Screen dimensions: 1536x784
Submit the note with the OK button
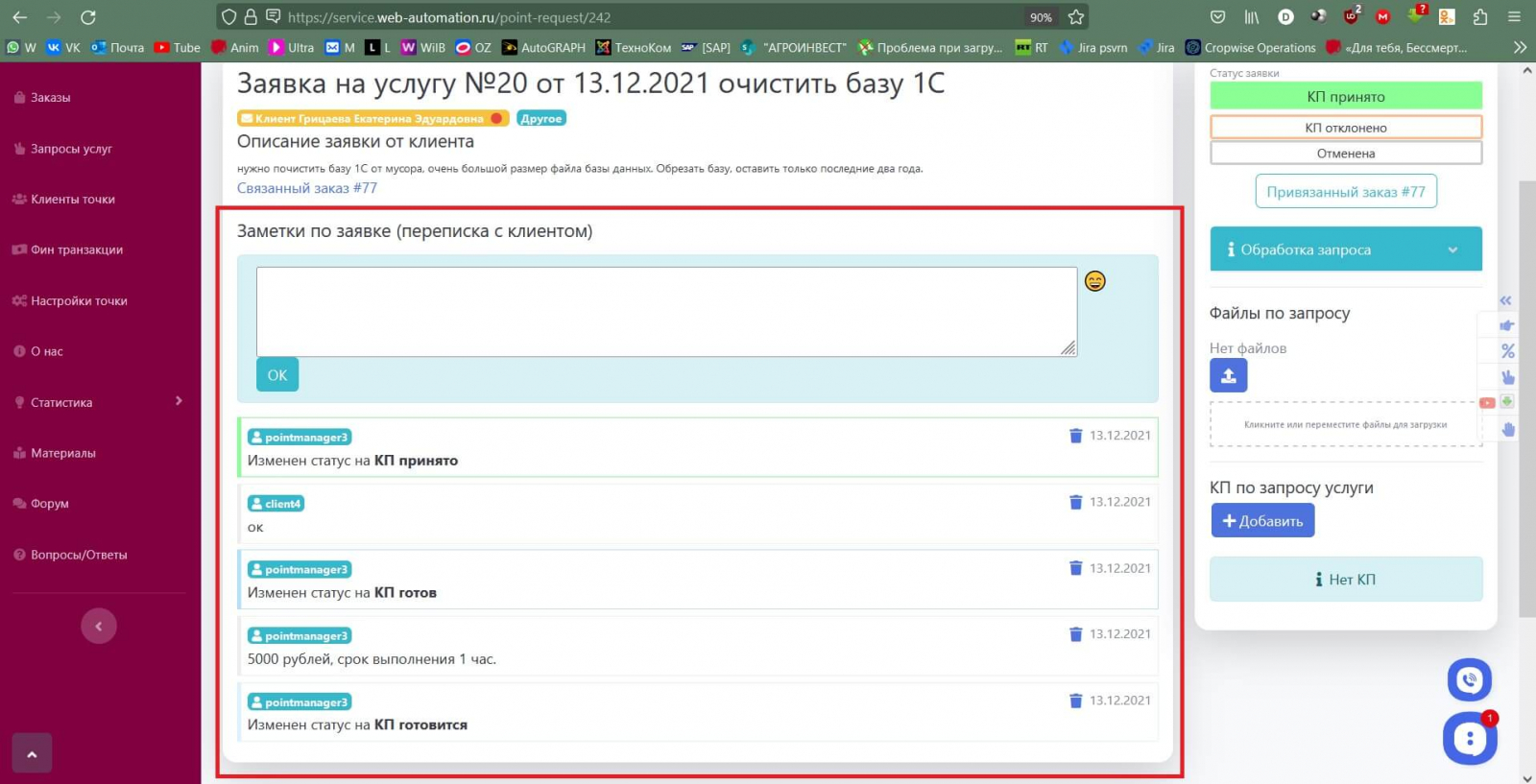[277, 375]
